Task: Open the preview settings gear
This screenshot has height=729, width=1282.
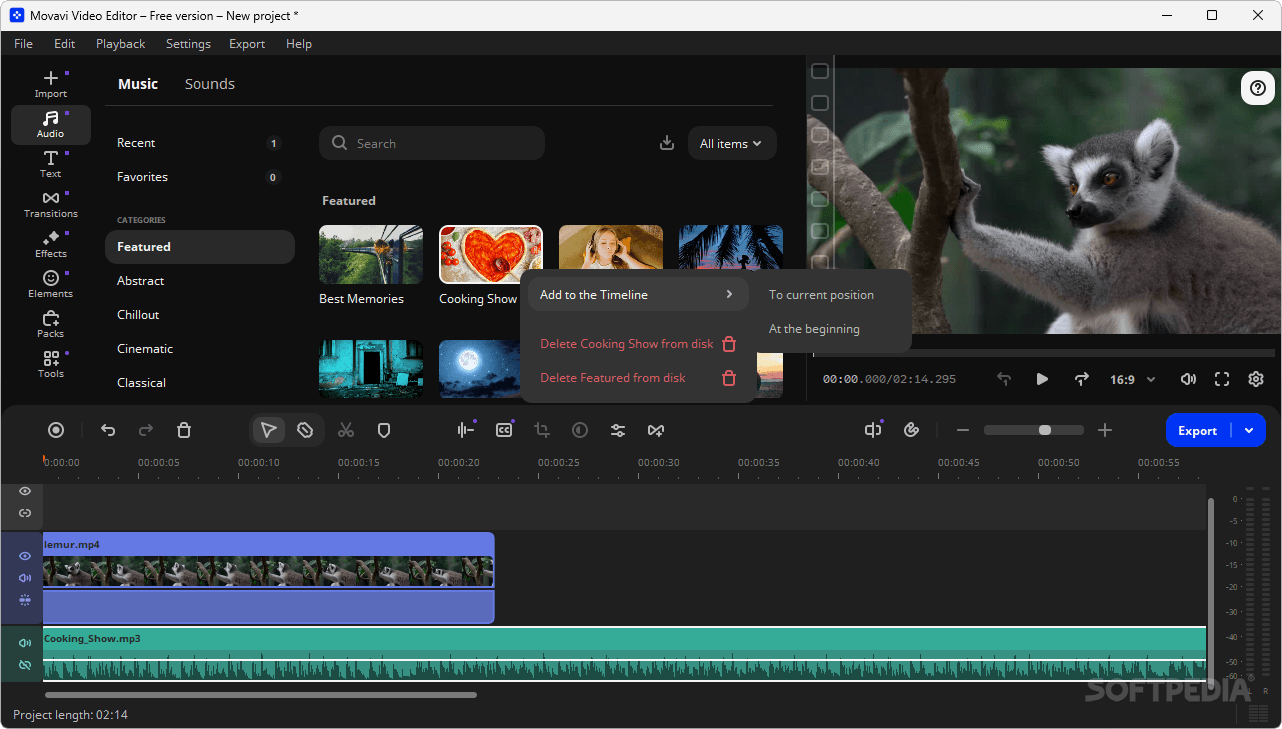Action: pyautogui.click(x=1256, y=379)
